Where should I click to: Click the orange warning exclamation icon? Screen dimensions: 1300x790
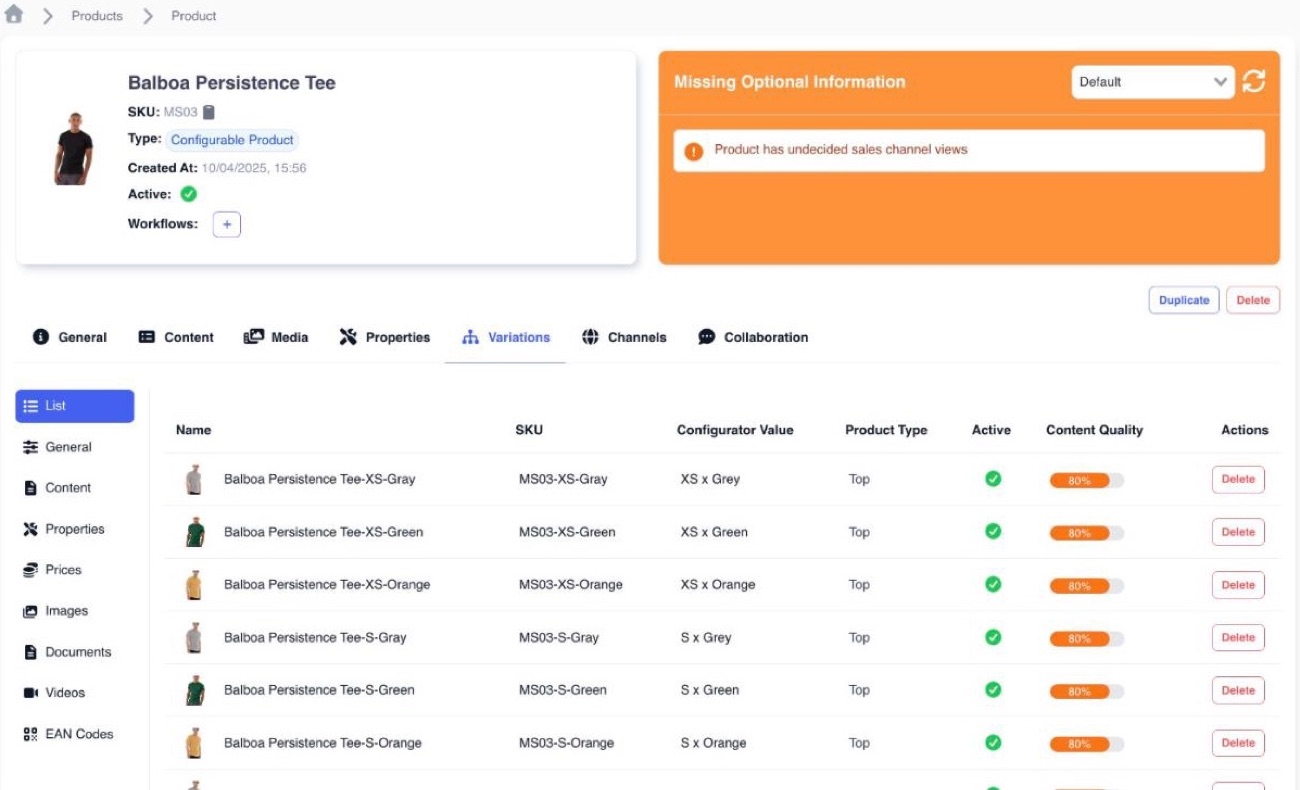(694, 151)
